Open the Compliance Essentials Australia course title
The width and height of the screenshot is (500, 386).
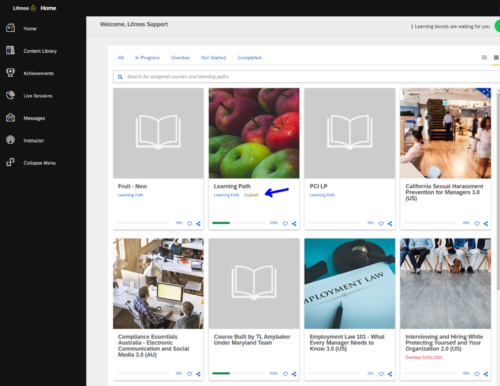(153, 346)
